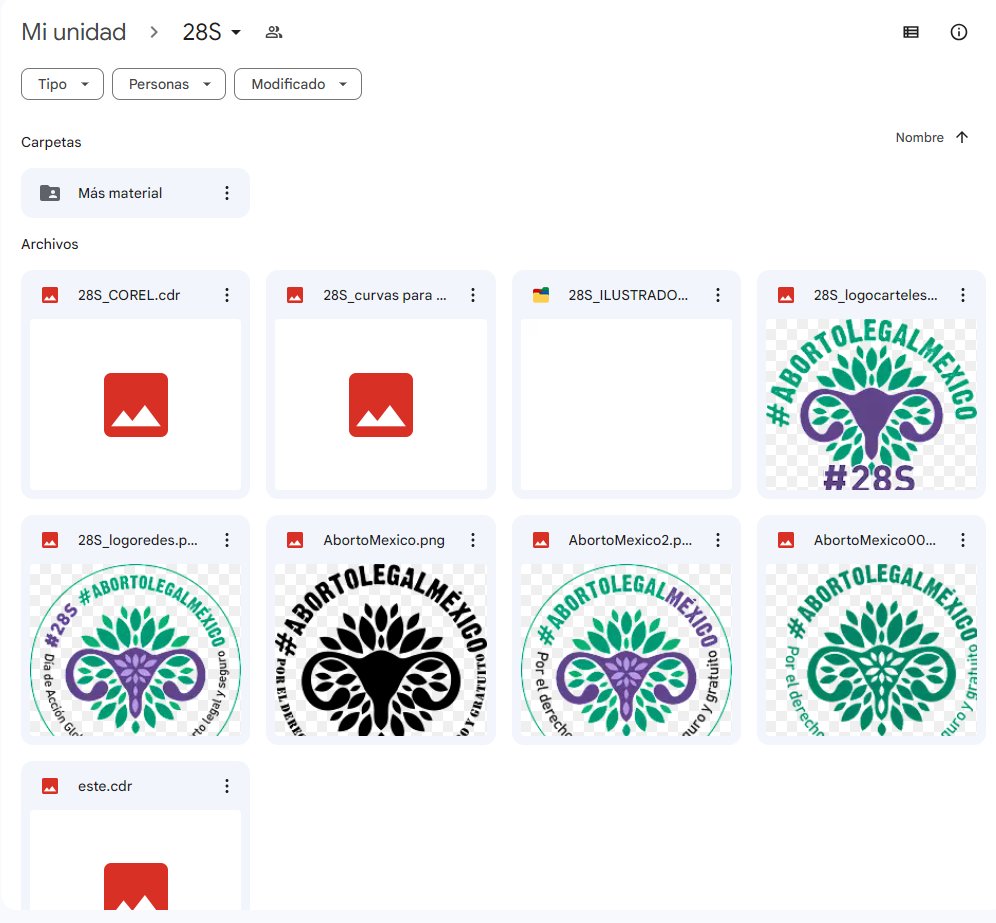
Task: Click the este.cdr file name
Action: (x=105, y=786)
